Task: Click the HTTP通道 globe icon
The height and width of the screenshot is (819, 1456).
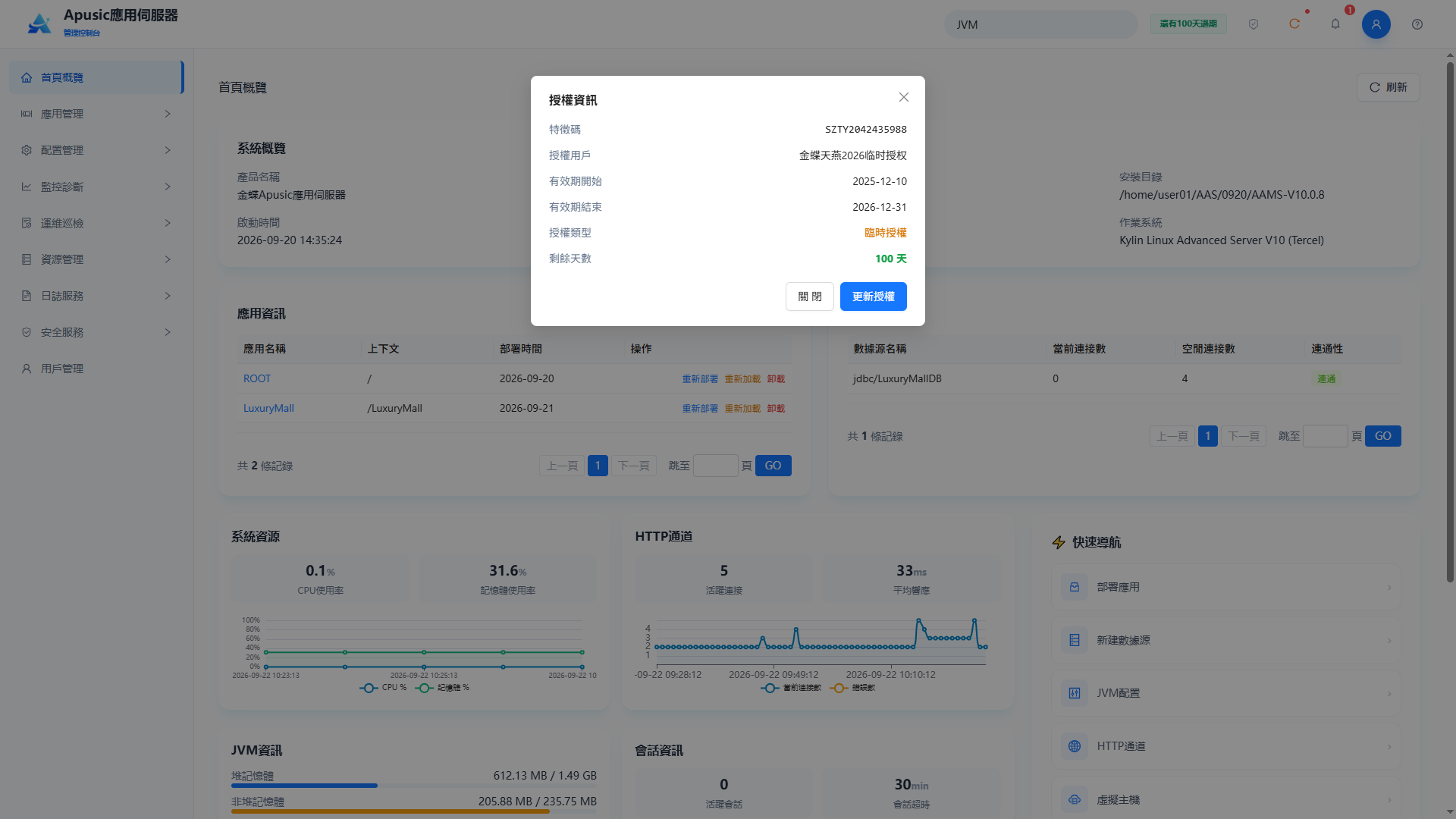Action: point(1075,746)
